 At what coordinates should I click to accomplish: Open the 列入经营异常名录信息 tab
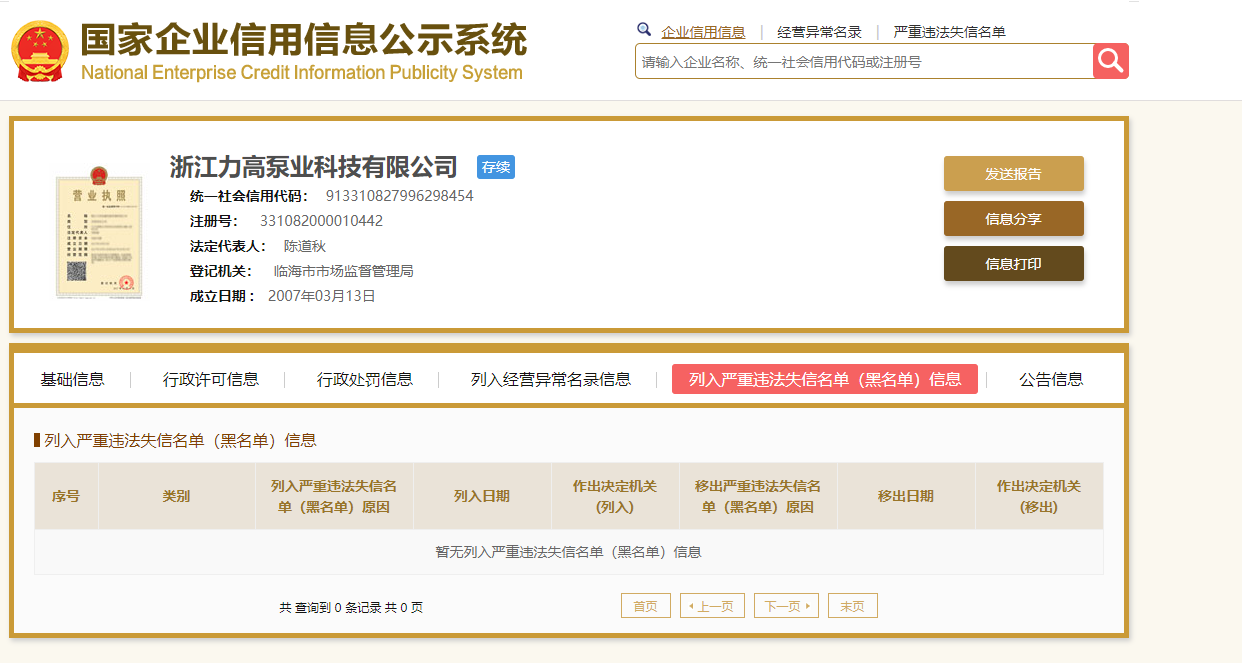(x=551, y=379)
